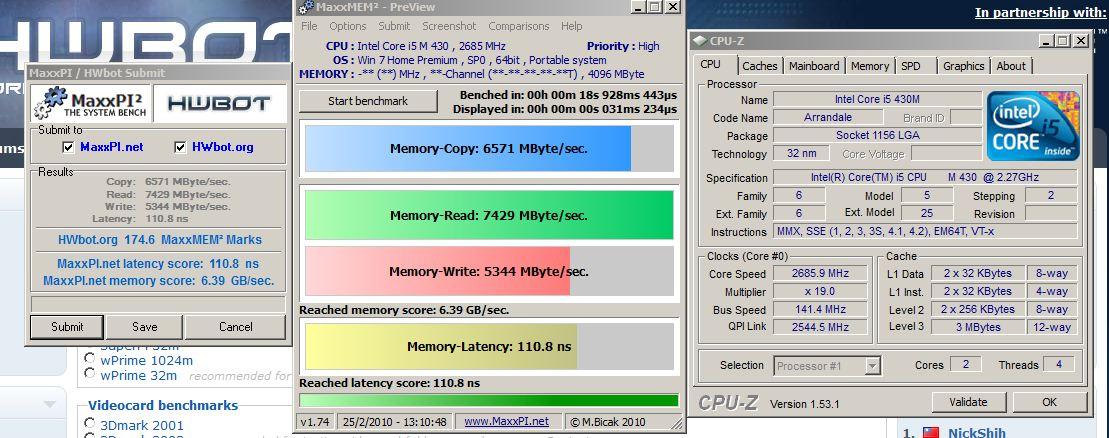Open the Screenshot menu in MaxxMEM²
1109x438 pixels.
(x=449, y=26)
